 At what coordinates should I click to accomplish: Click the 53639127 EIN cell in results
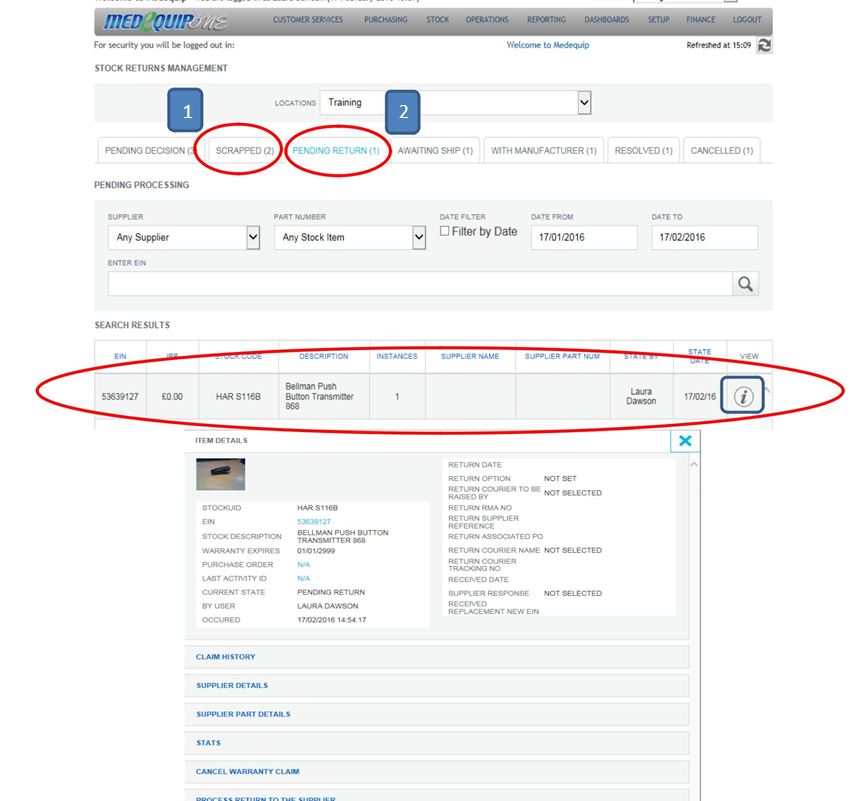pyautogui.click(x=120, y=396)
